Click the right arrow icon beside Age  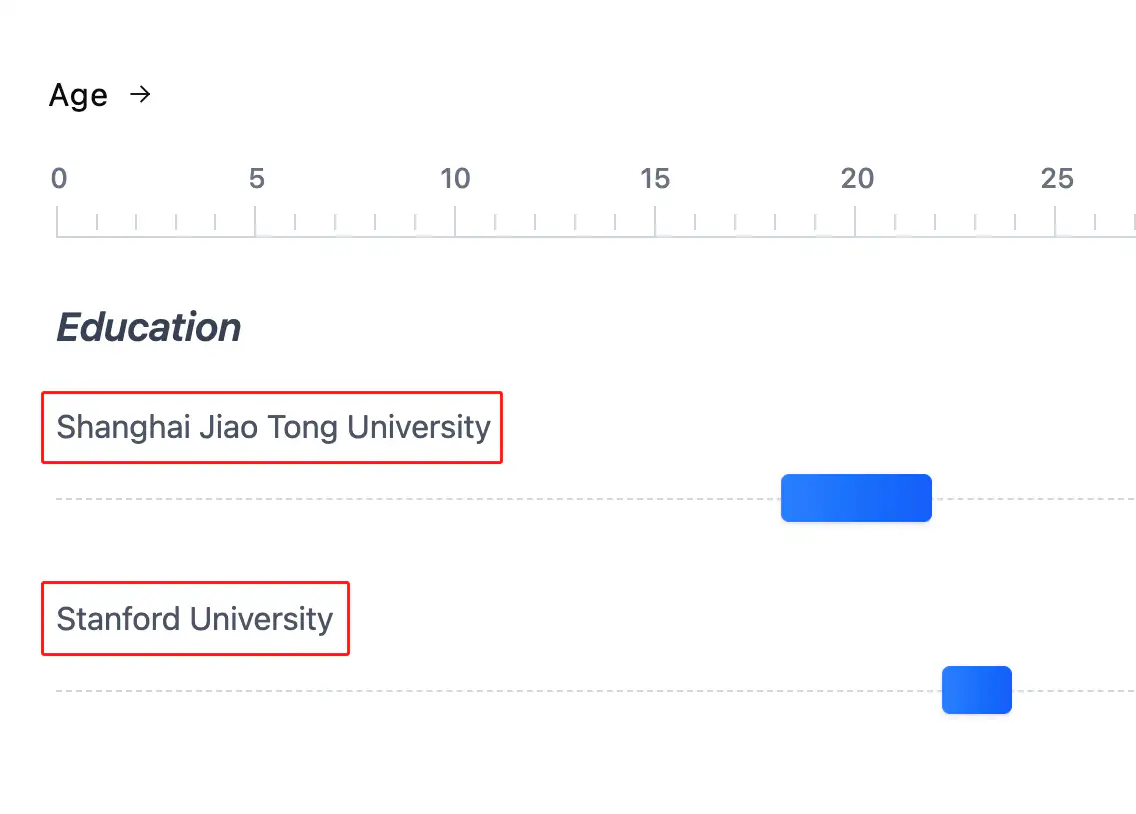click(x=141, y=95)
